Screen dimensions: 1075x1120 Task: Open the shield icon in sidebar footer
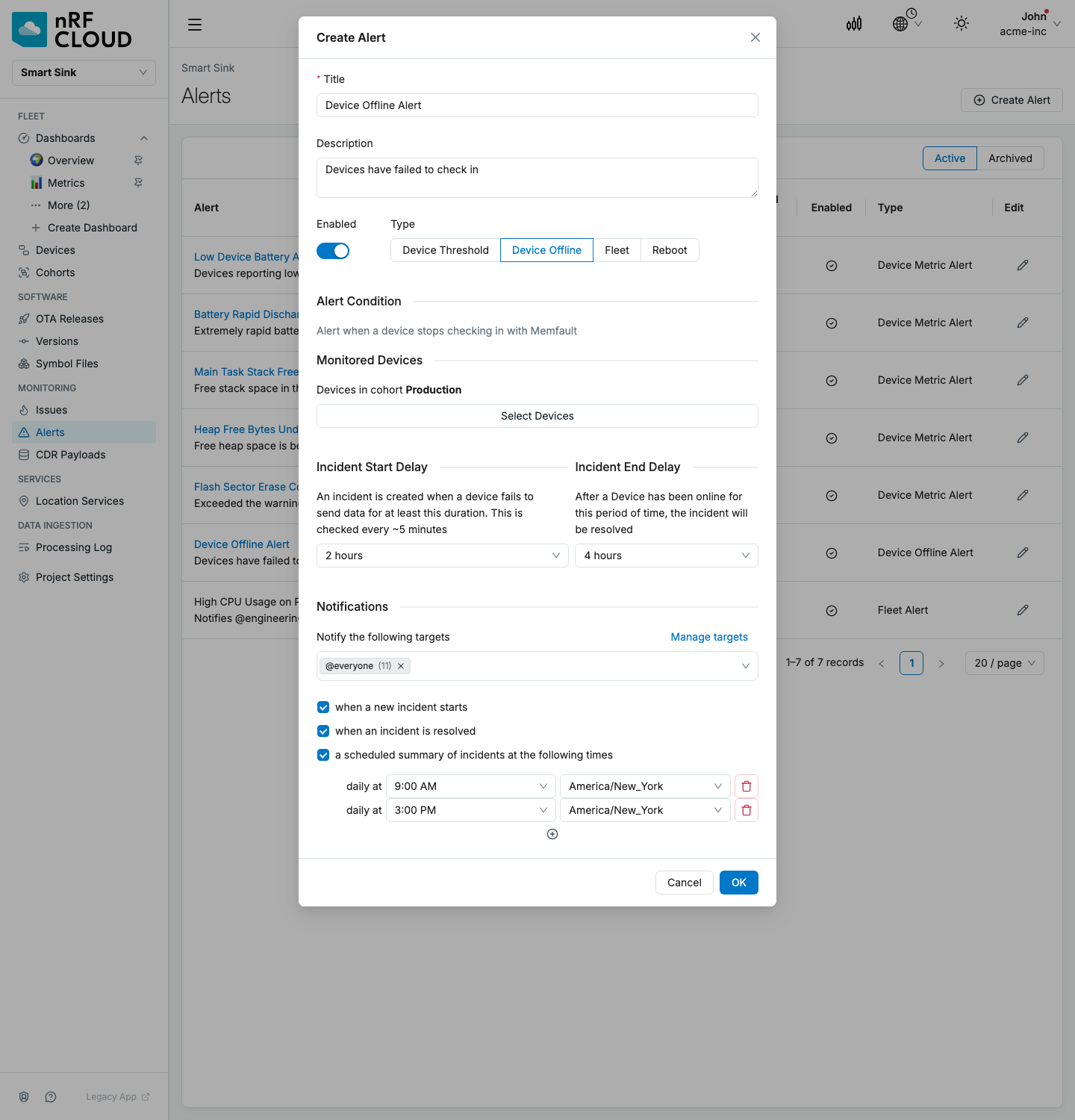point(24,1097)
